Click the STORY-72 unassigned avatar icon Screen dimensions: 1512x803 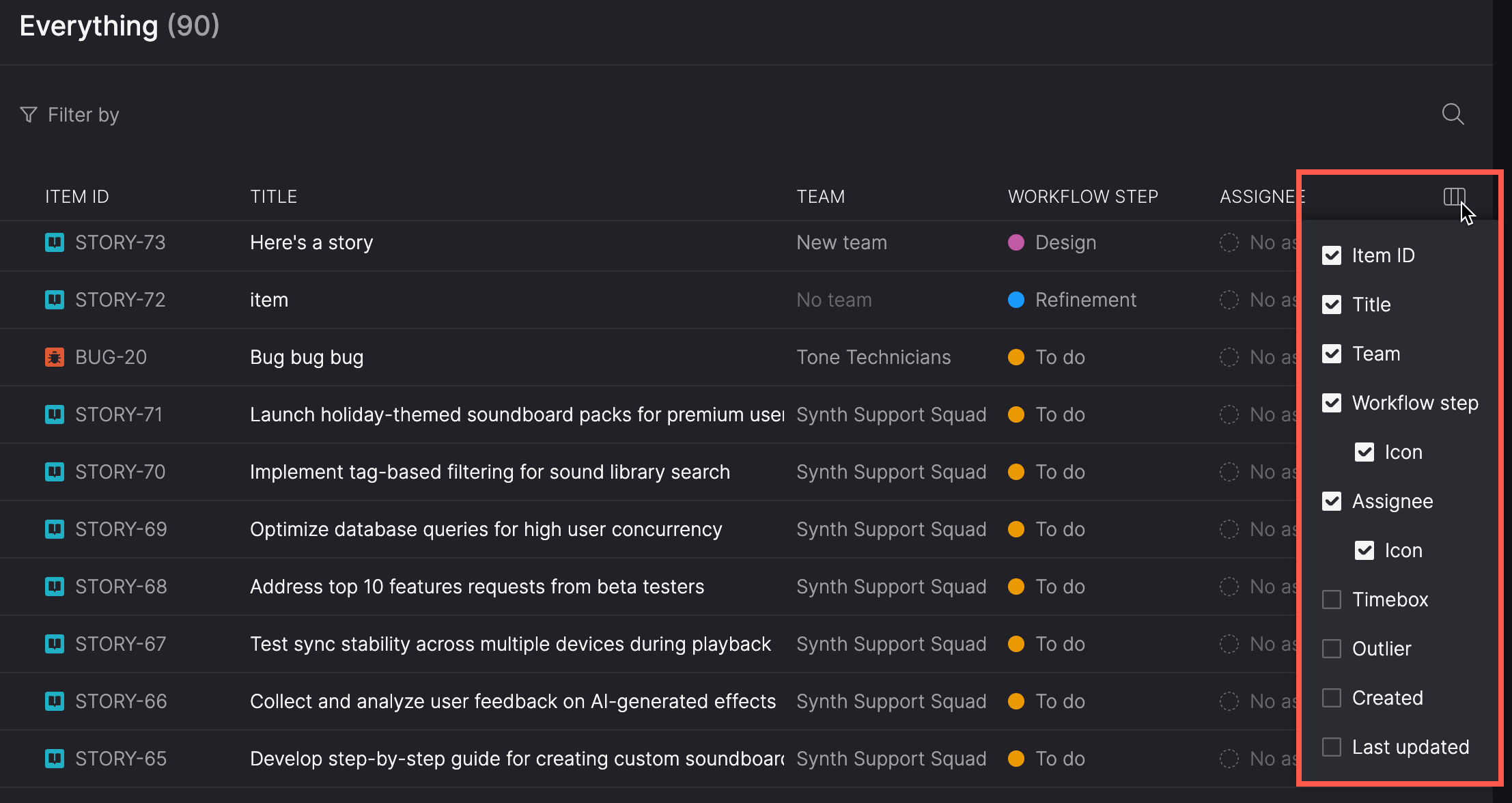coord(1229,300)
